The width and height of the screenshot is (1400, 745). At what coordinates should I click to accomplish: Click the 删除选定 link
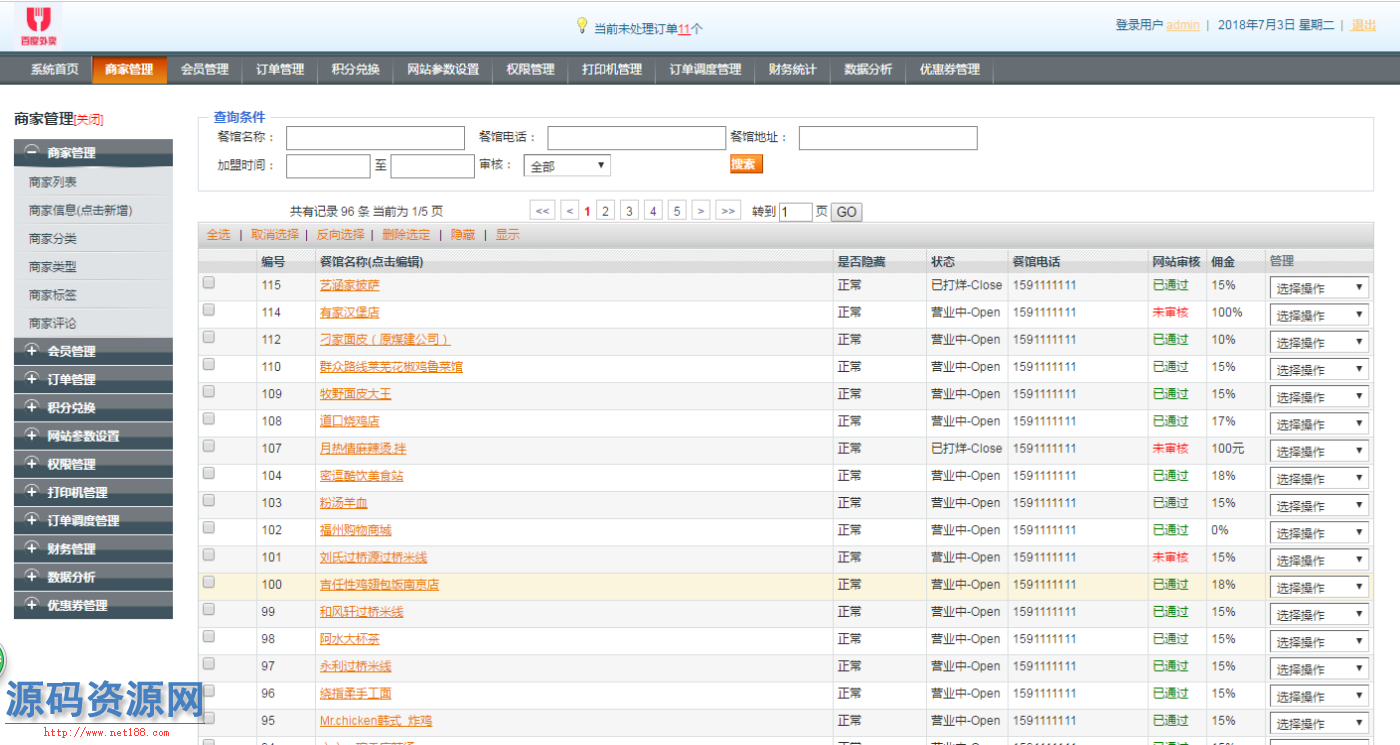406,235
